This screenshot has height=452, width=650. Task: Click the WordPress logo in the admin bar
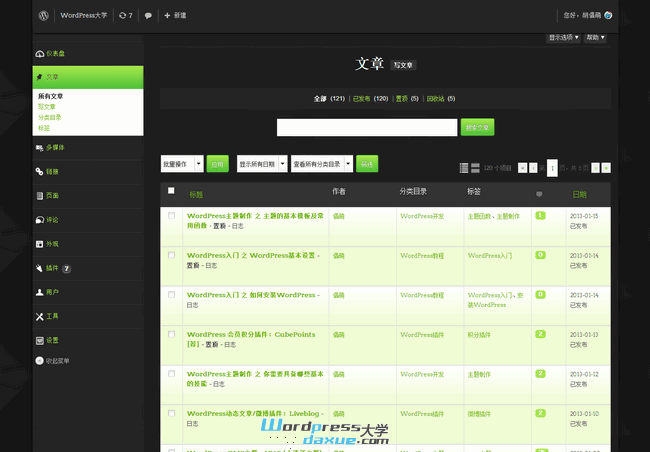[x=44, y=16]
